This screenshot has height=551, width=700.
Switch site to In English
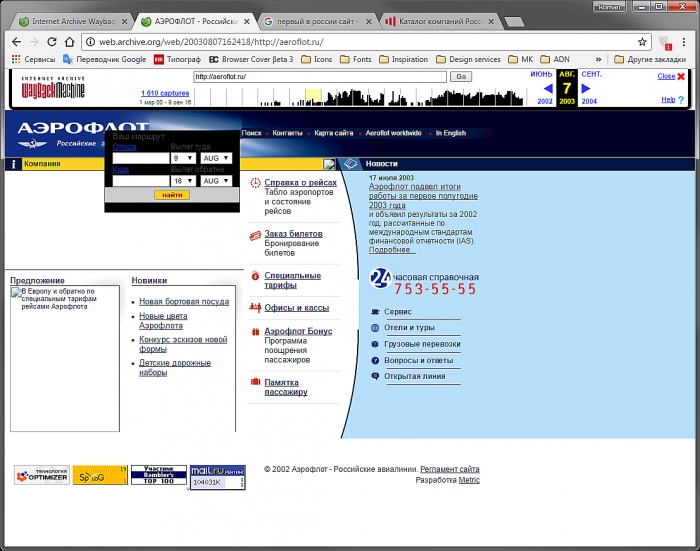(450, 133)
